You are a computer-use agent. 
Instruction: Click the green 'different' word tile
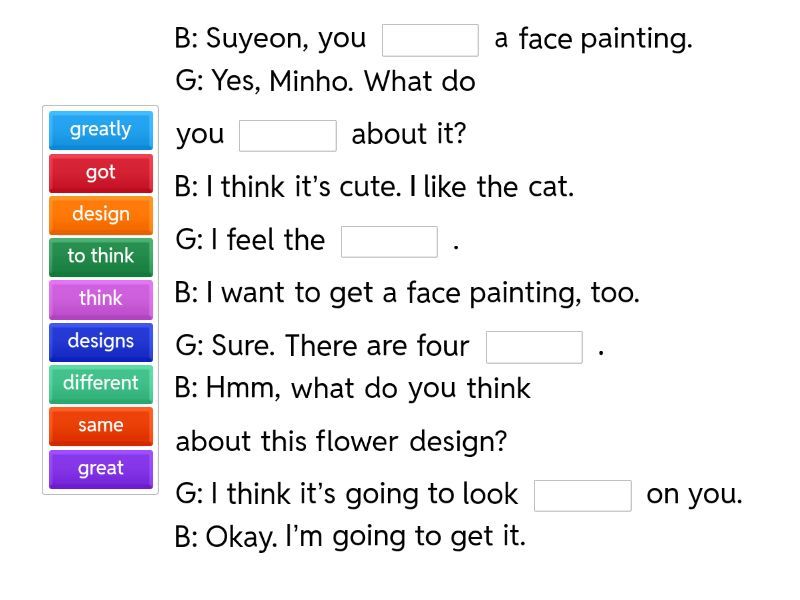click(x=100, y=384)
